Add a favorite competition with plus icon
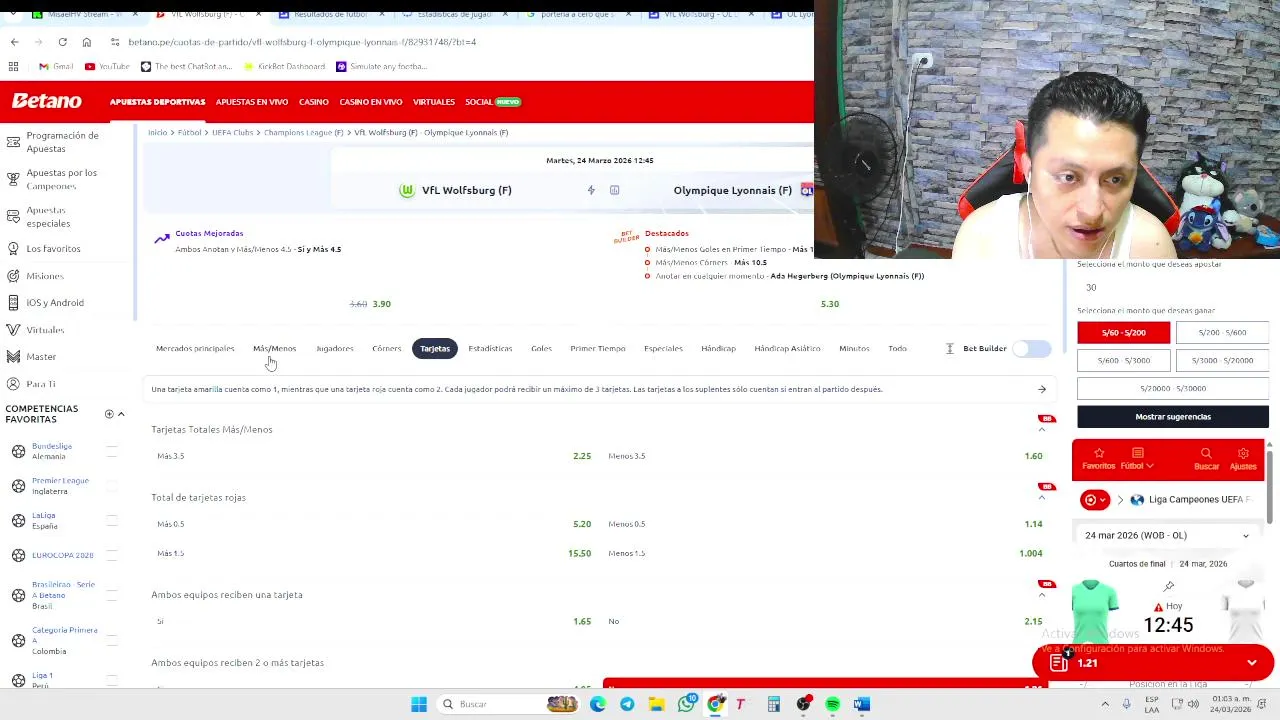This screenshot has height=720, width=1280. pyautogui.click(x=109, y=414)
